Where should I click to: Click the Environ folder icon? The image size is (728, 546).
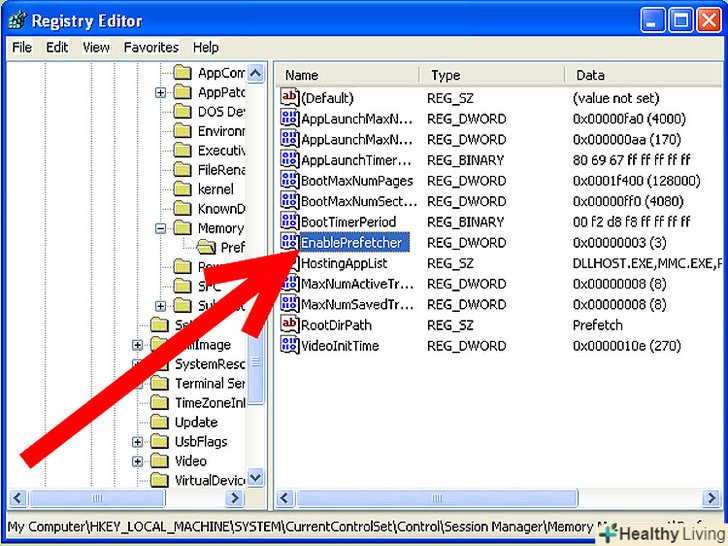tap(182, 131)
